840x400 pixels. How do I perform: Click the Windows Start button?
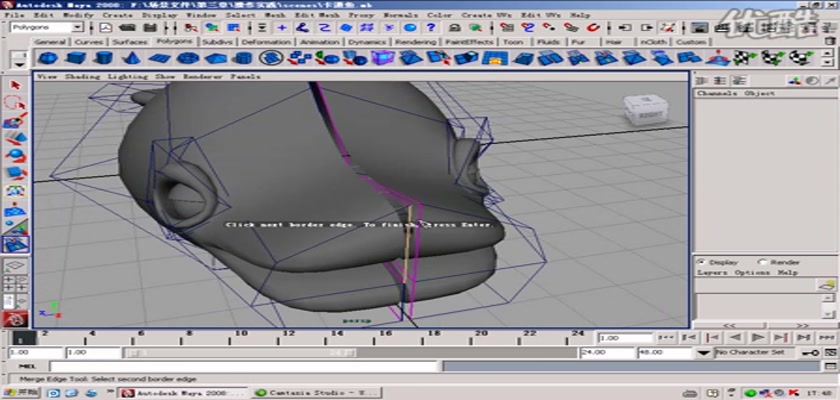tap(20, 393)
